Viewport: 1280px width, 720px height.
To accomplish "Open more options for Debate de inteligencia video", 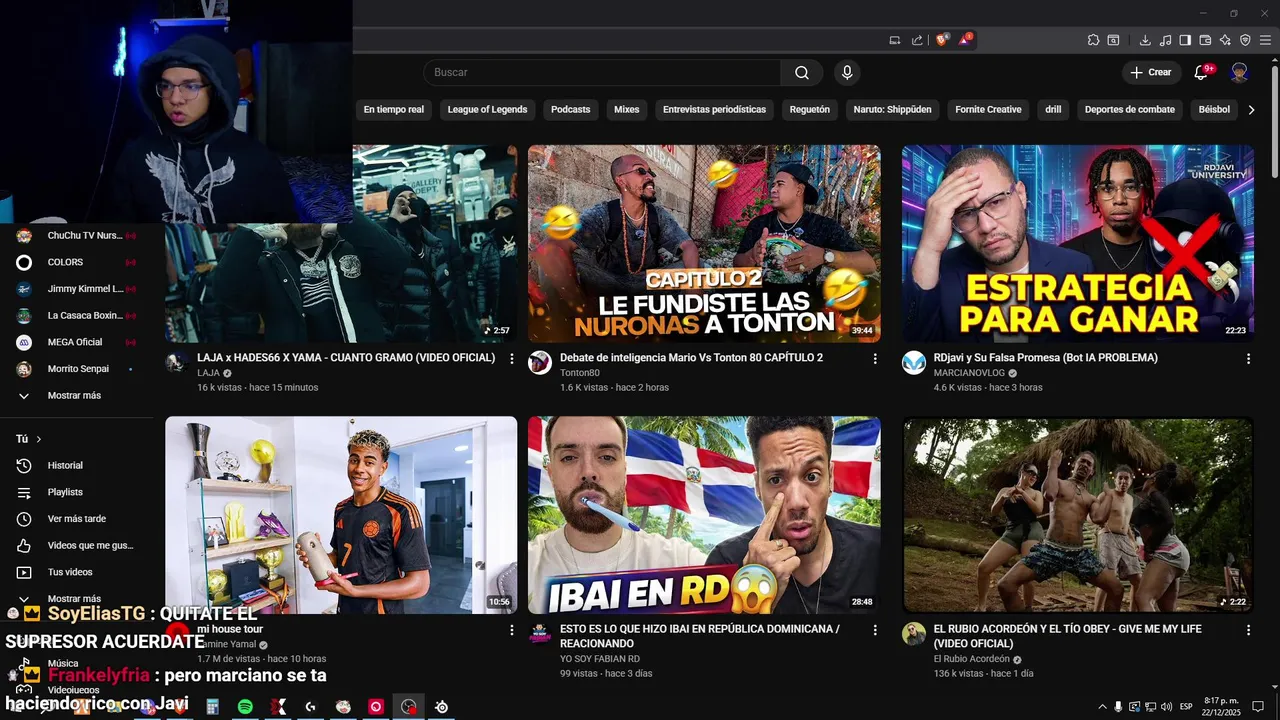I will click(x=875, y=358).
